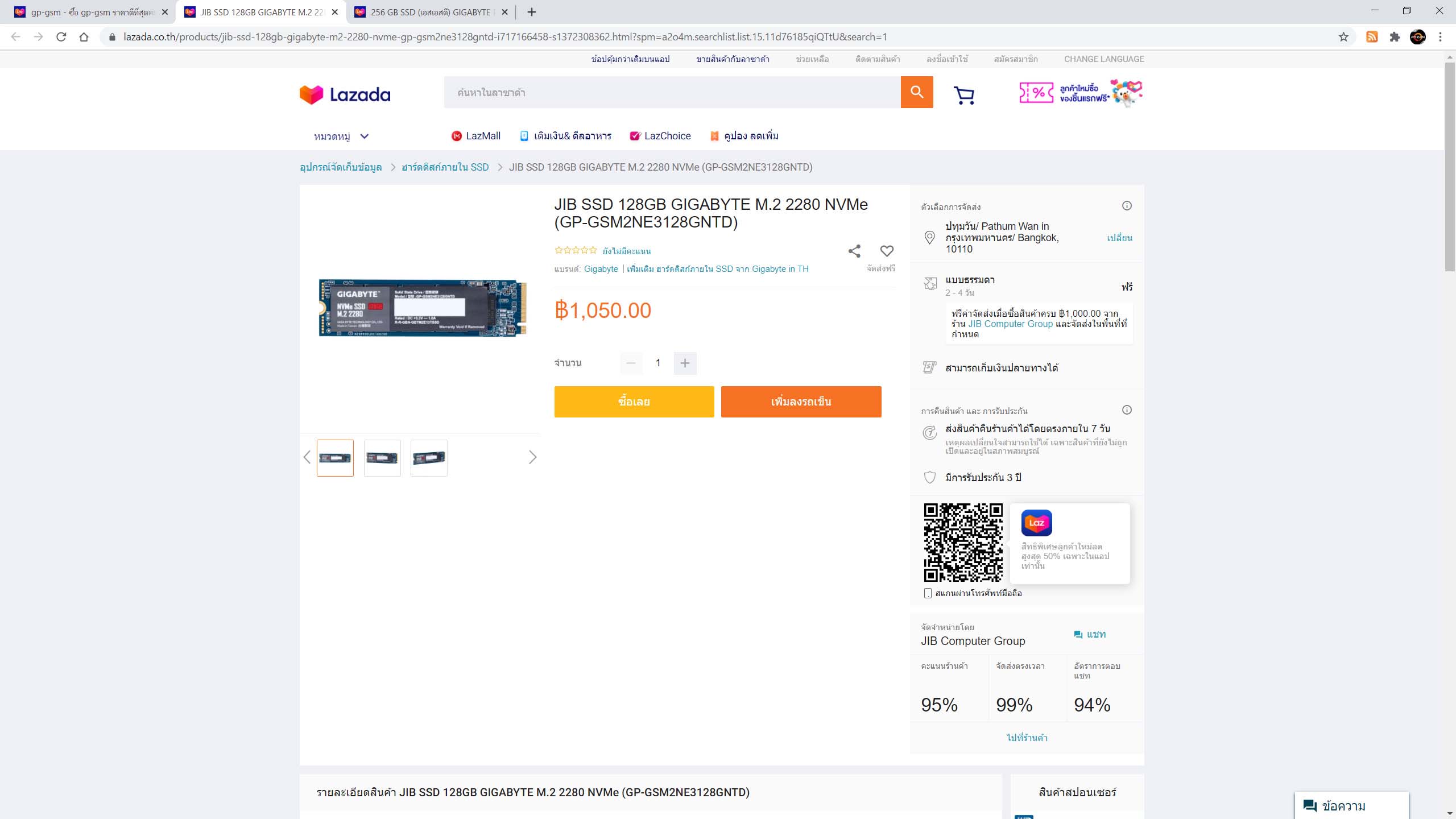Open Chrome three-dot menu

pos(1440,37)
